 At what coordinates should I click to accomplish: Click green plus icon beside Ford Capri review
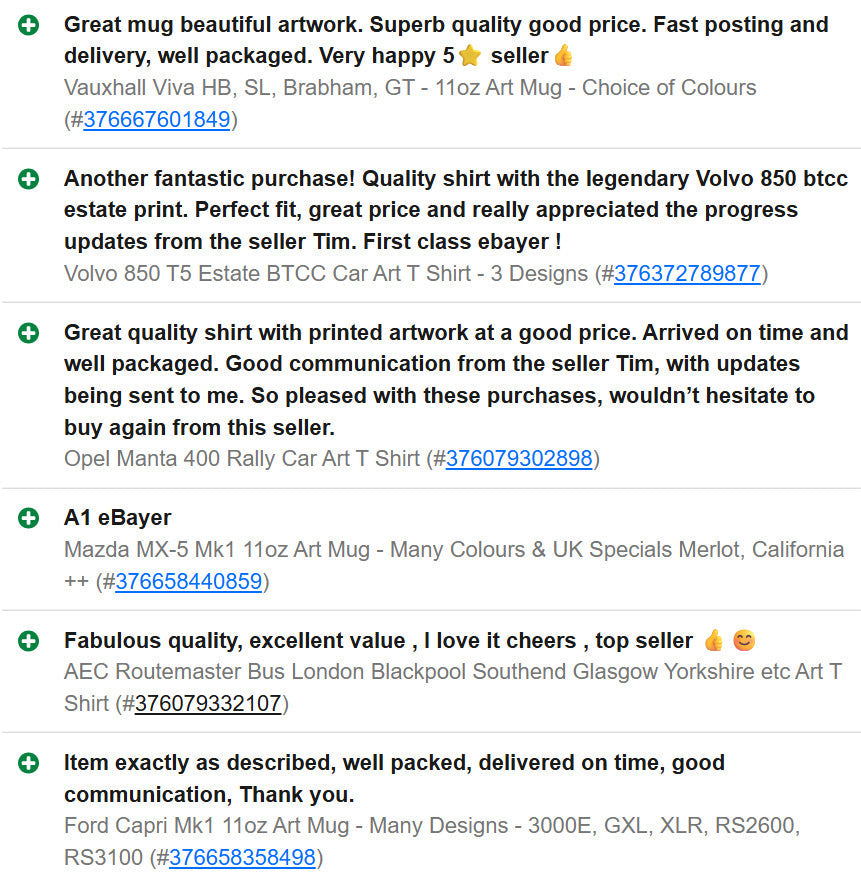point(29,763)
